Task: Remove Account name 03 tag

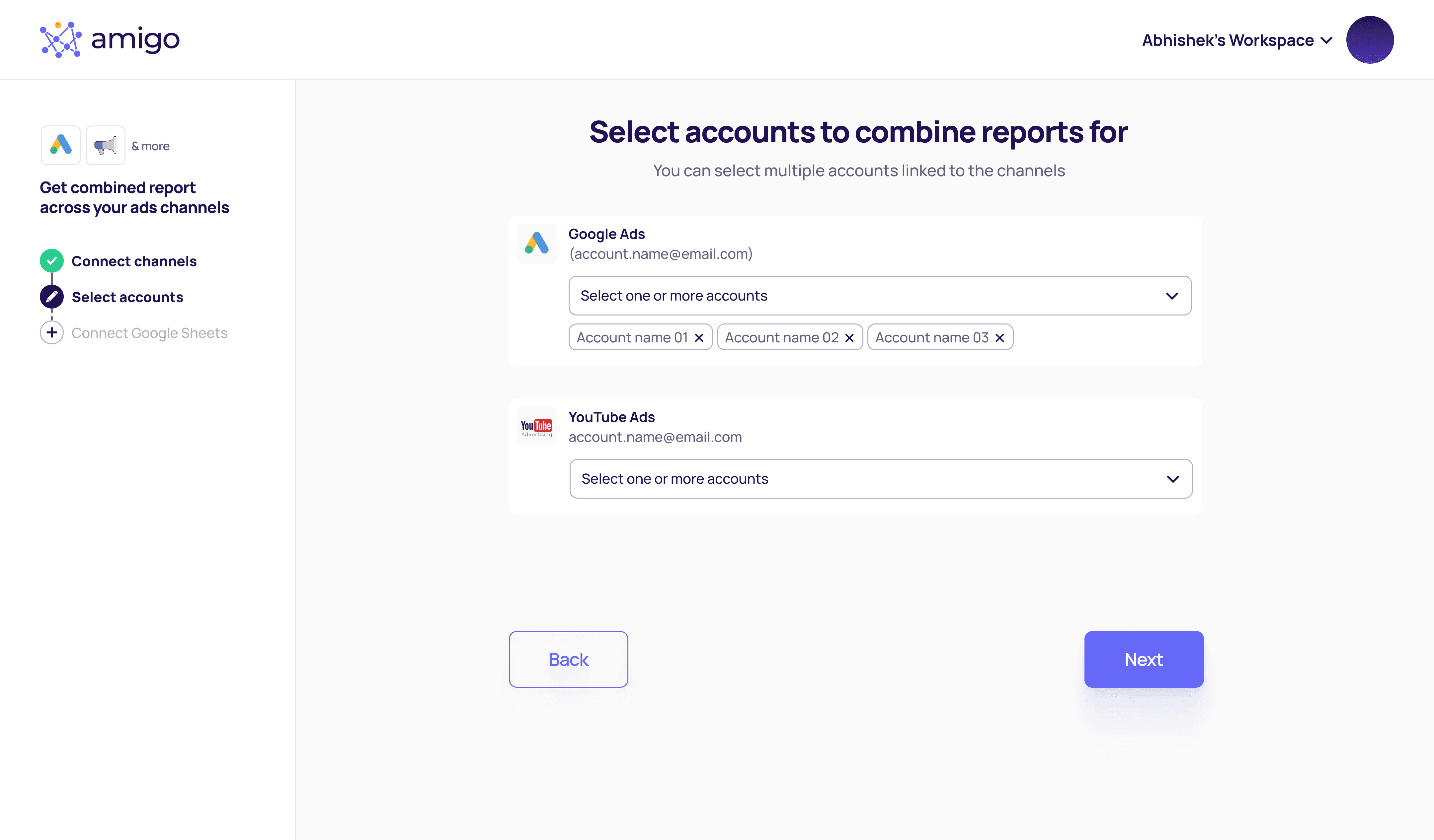Action: click(x=1000, y=338)
